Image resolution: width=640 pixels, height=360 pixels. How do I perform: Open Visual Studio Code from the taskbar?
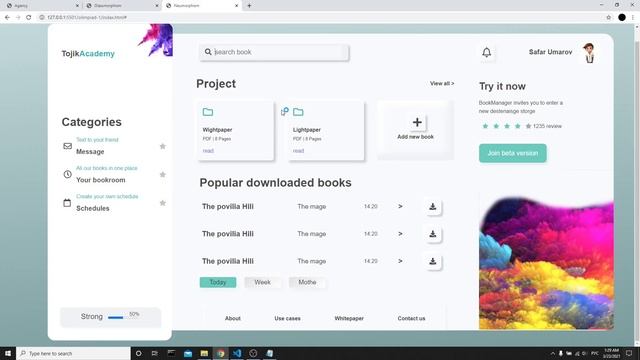point(237,353)
